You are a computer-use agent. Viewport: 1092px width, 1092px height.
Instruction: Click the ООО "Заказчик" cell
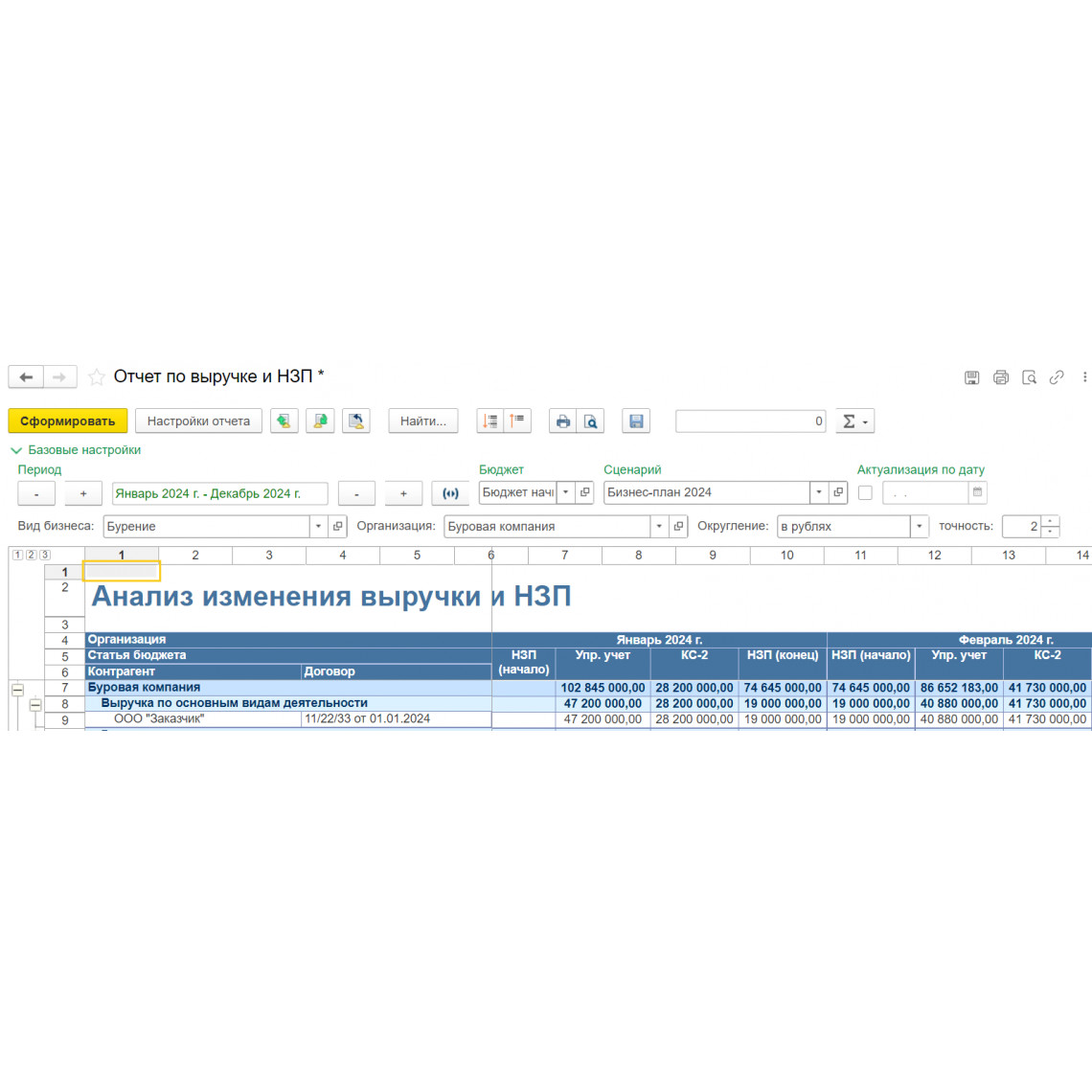[x=193, y=719]
